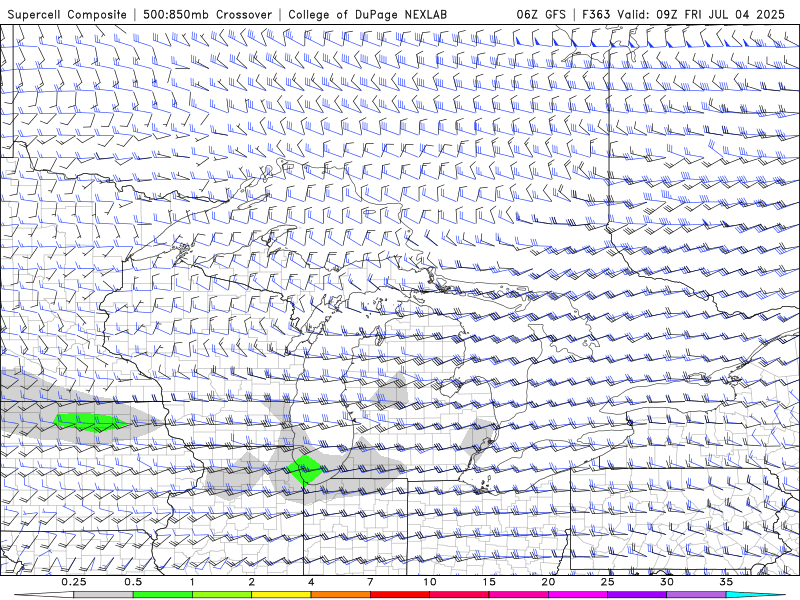Pick the crimson 10–15 color bar segment
This screenshot has width=800, height=600.
point(459,595)
